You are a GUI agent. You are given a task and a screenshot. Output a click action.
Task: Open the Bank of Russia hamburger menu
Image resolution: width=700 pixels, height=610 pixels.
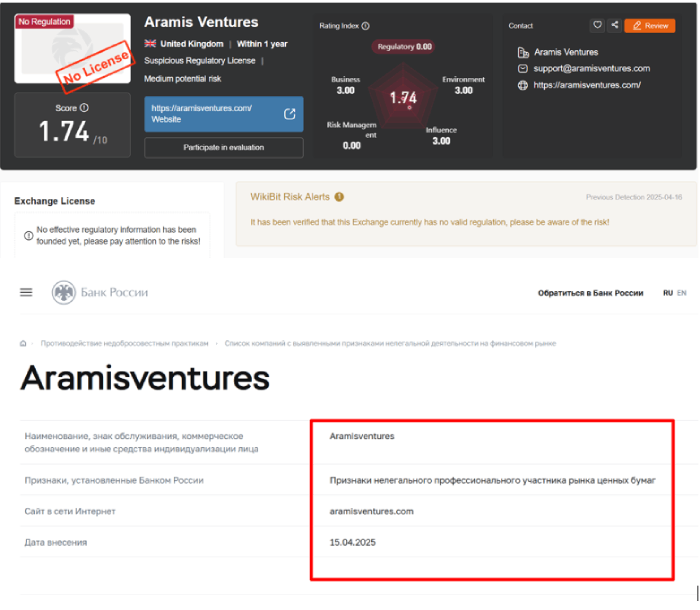coord(26,292)
